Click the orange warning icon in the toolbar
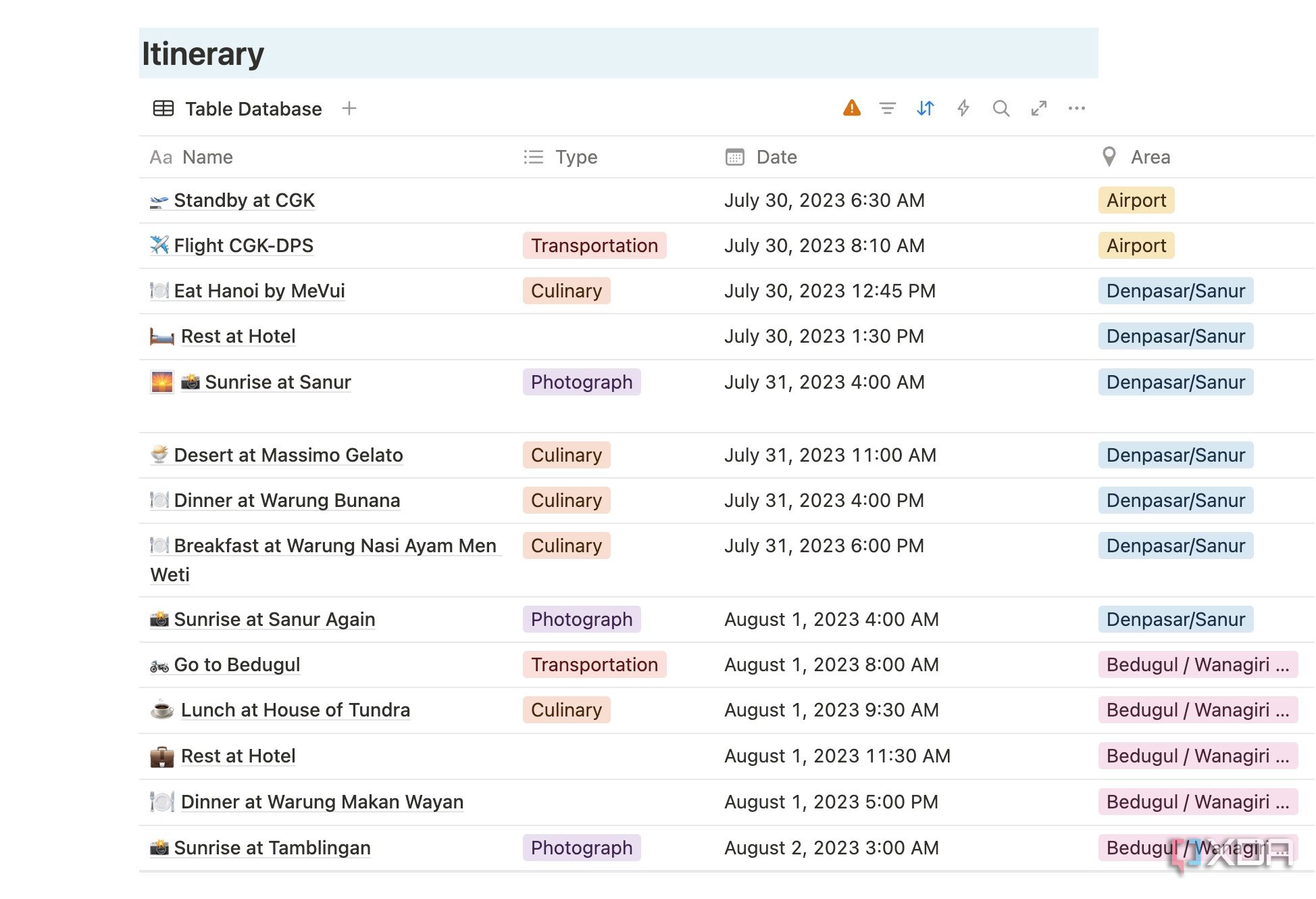This screenshot has height=899, width=1316. pos(852,107)
